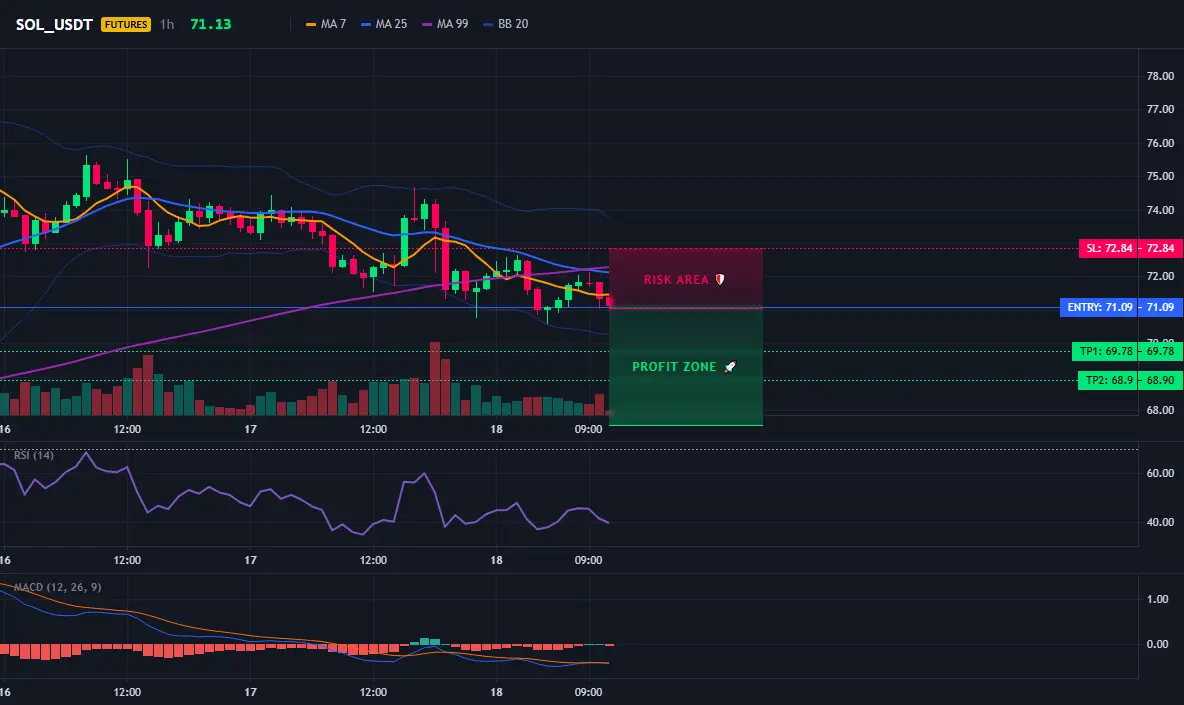Click the 40.00 RSI axis value
The image size is (1184, 705).
click(1160, 522)
